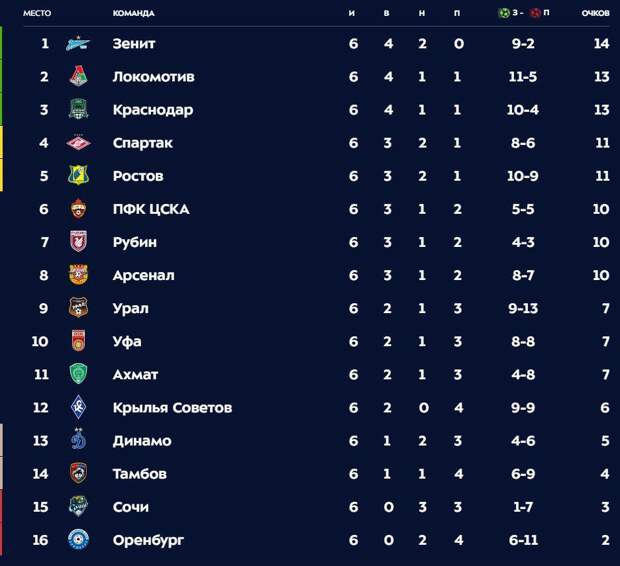Click the Krylia Sovetov emblem
Image resolution: width=620 pixels, height=566 pixels.
(78, 407)
